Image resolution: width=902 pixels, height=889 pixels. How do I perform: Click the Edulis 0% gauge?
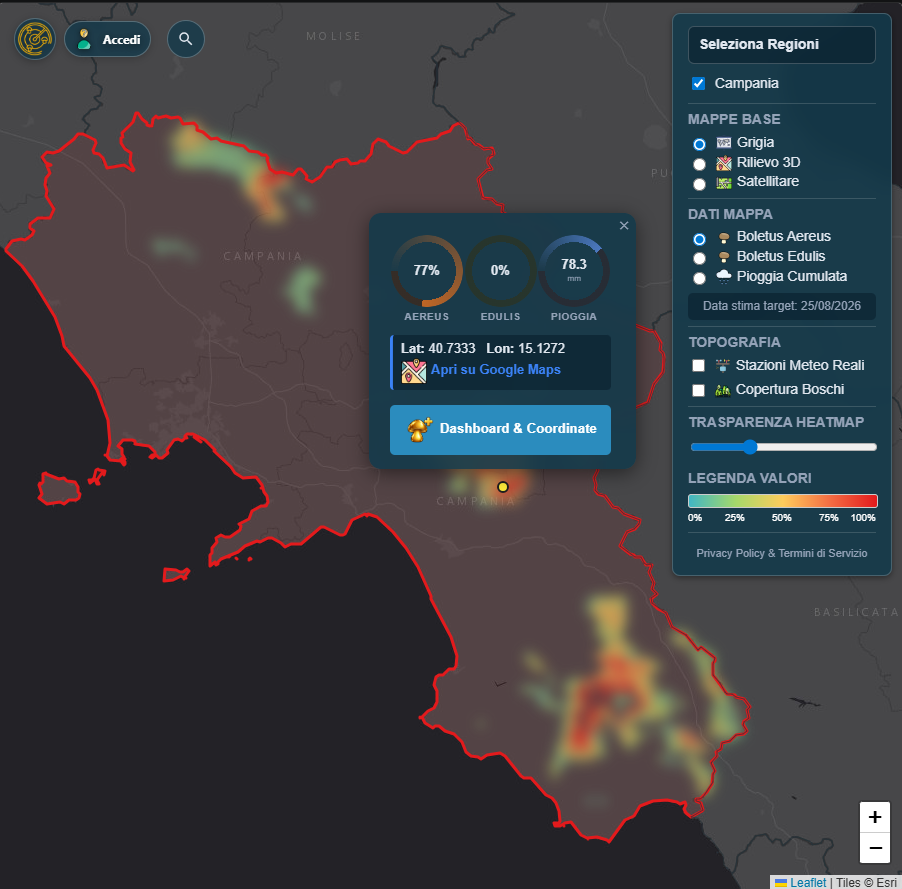click(x=500, y=271)
